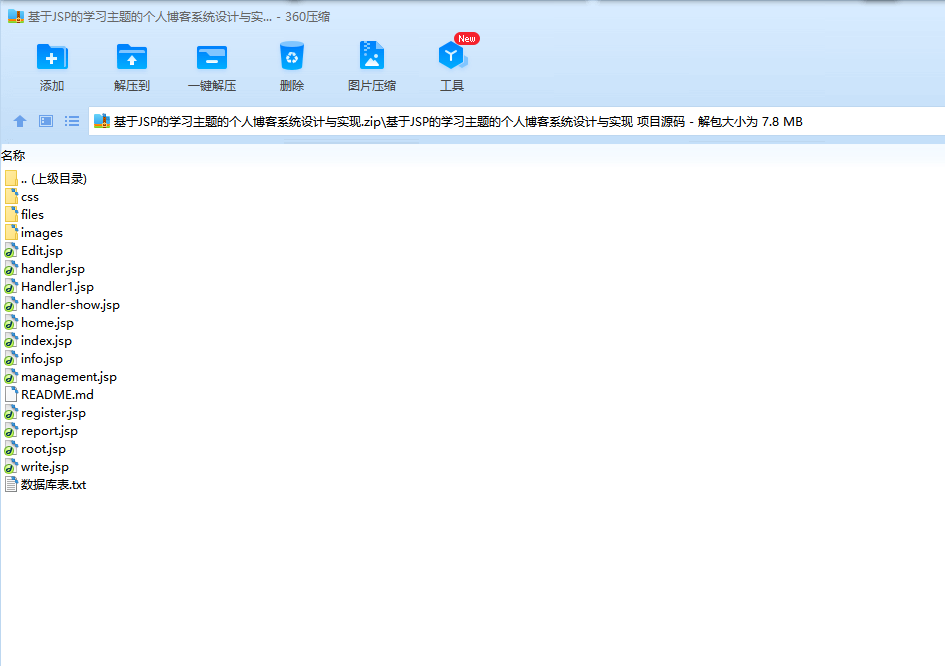Switch to the thumbnail view icon
The width and height of the screenshot is (945, 666).
click(46, 121)
